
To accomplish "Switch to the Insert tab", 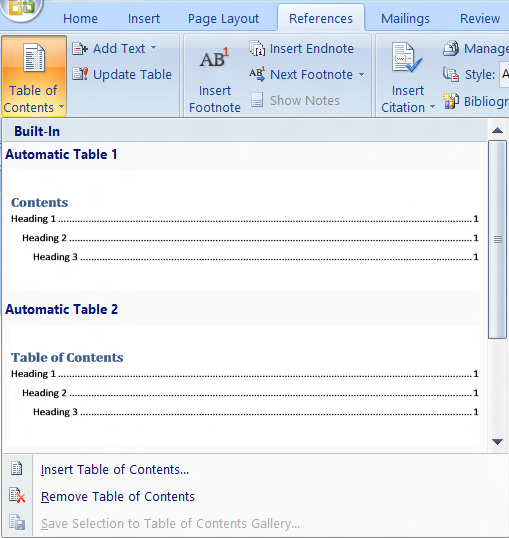I will [x=144, y=19].
